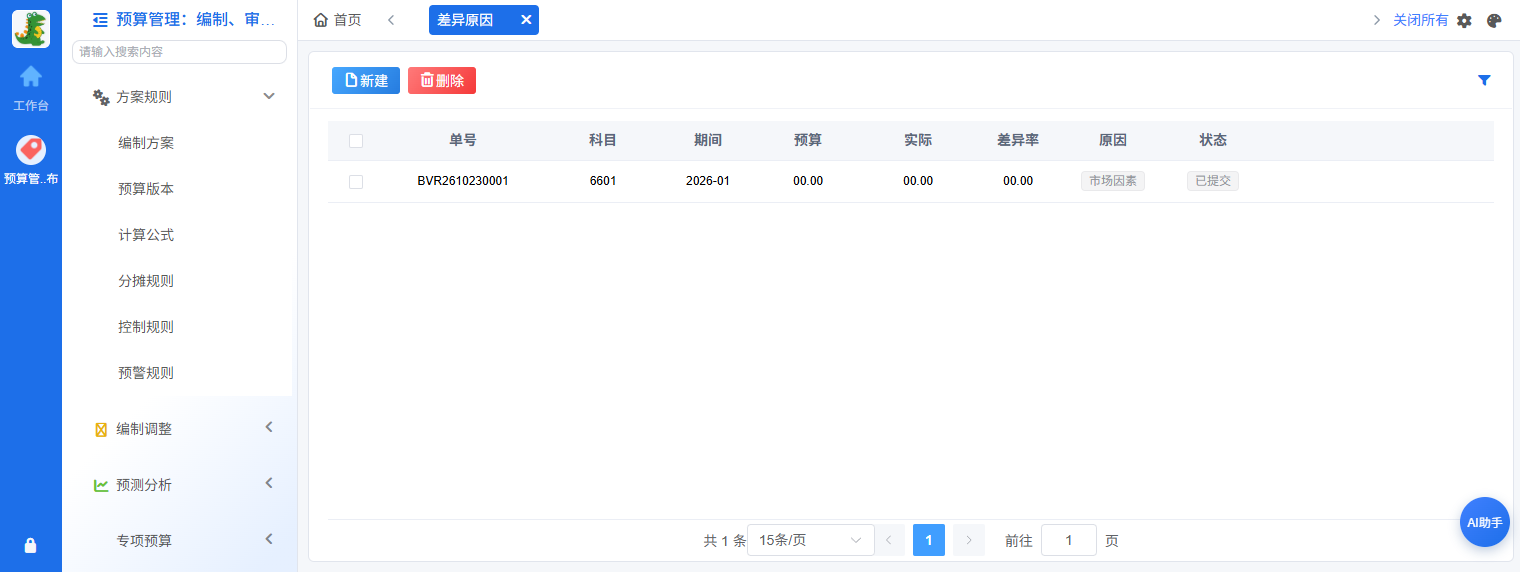
Task: Click the 已提交 status tag
Action: tap(1213, 181)
